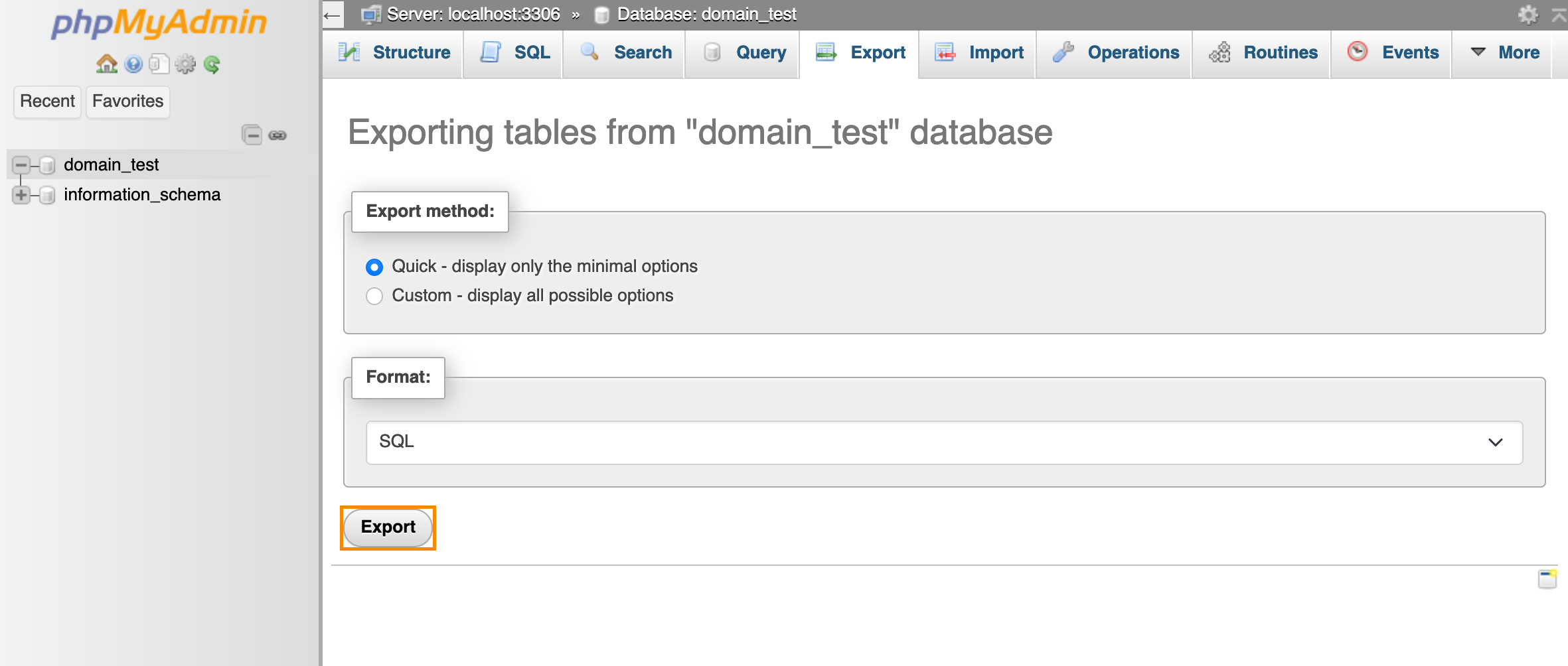Collapse the top menu with arrow icon
Image resolution: width=1568 pixels, height=666 pixels.
point(1558,15)
